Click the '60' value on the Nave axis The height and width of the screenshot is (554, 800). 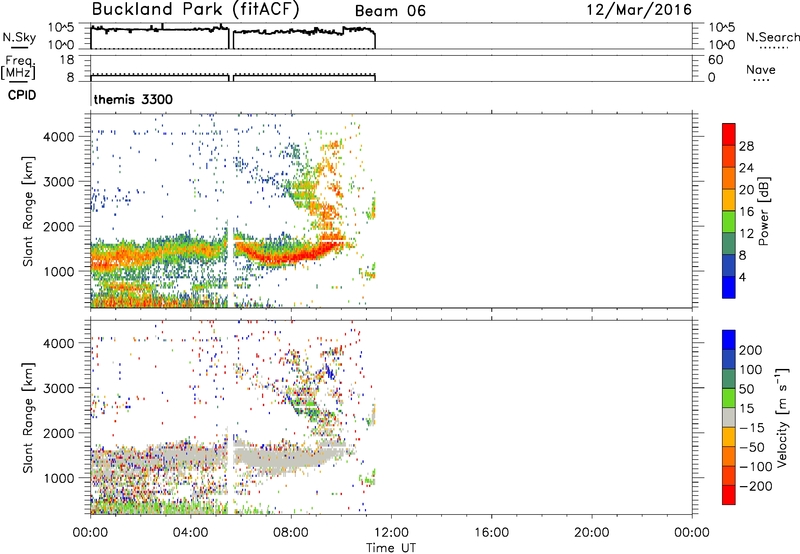tap(716, 60)
